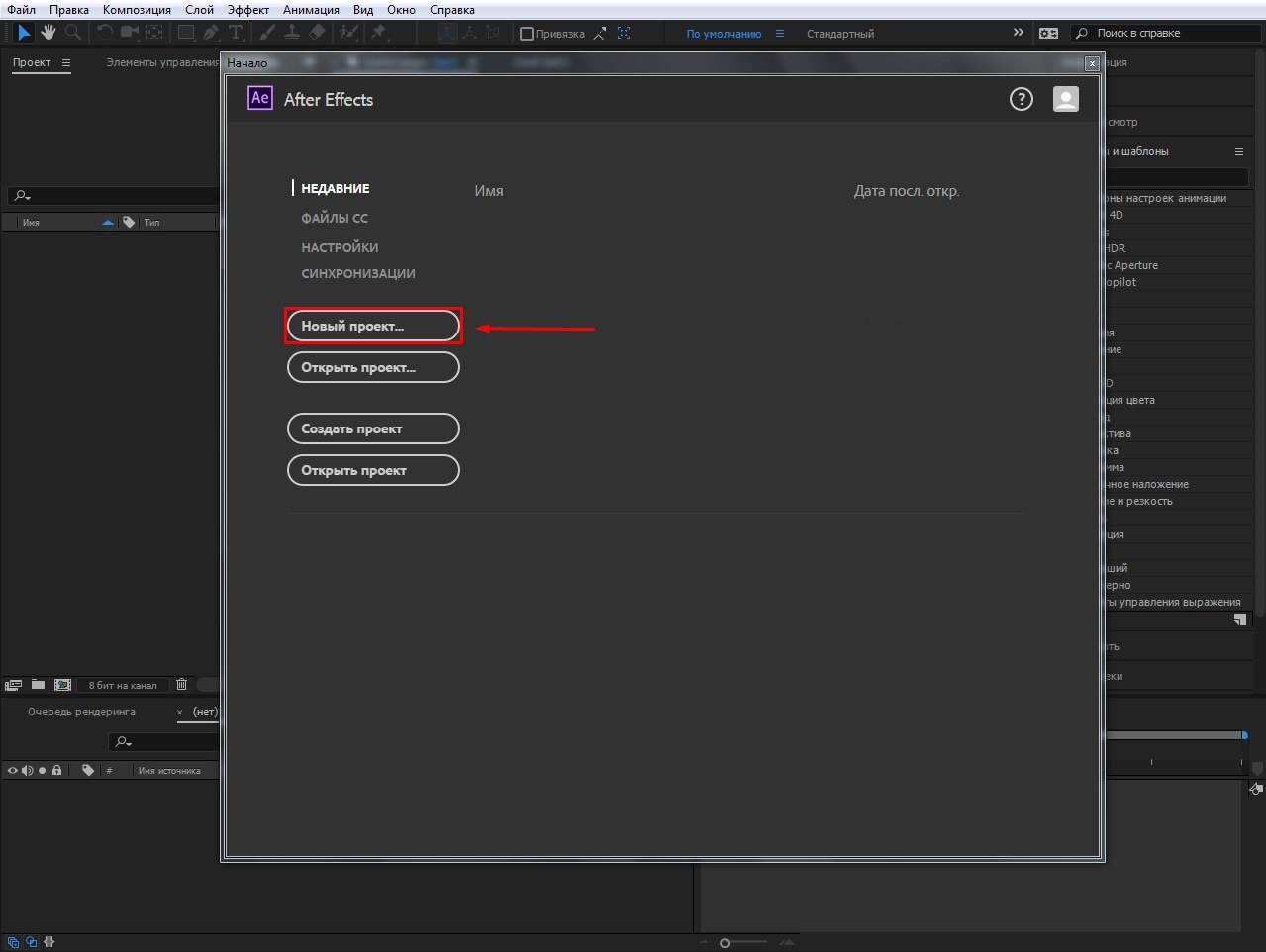Select the НАСТРОЙКИ СИНХРОНИЗАЦИИ section
The height and width of the screenshot is (952, 1266).
[x=358, y=260]
